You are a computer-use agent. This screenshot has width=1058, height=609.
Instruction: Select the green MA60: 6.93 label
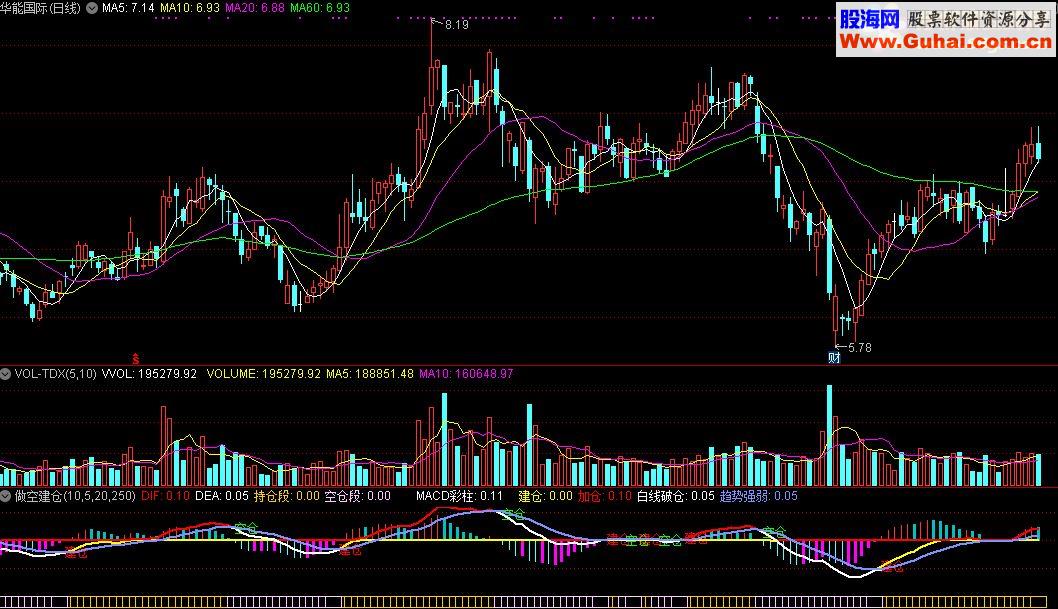(320, 8)
